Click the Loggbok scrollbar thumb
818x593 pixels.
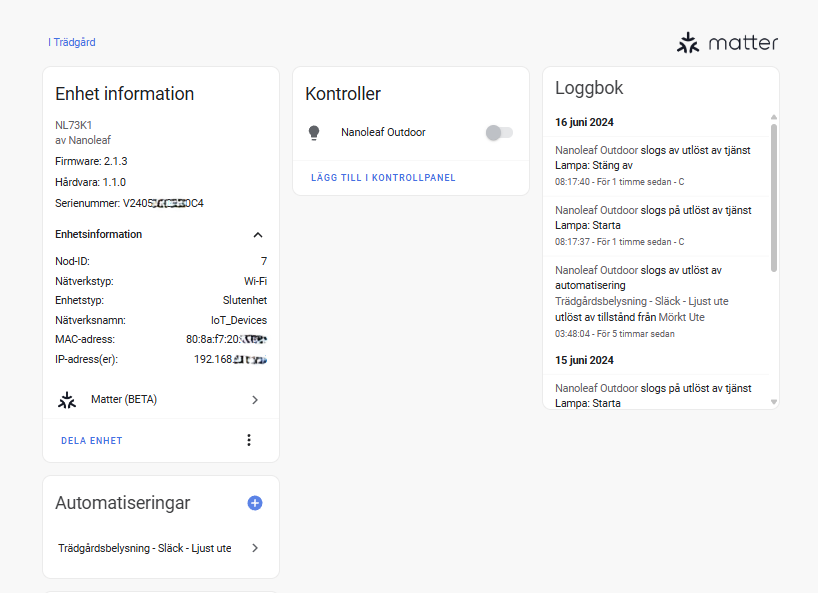[x=774, y=198]
